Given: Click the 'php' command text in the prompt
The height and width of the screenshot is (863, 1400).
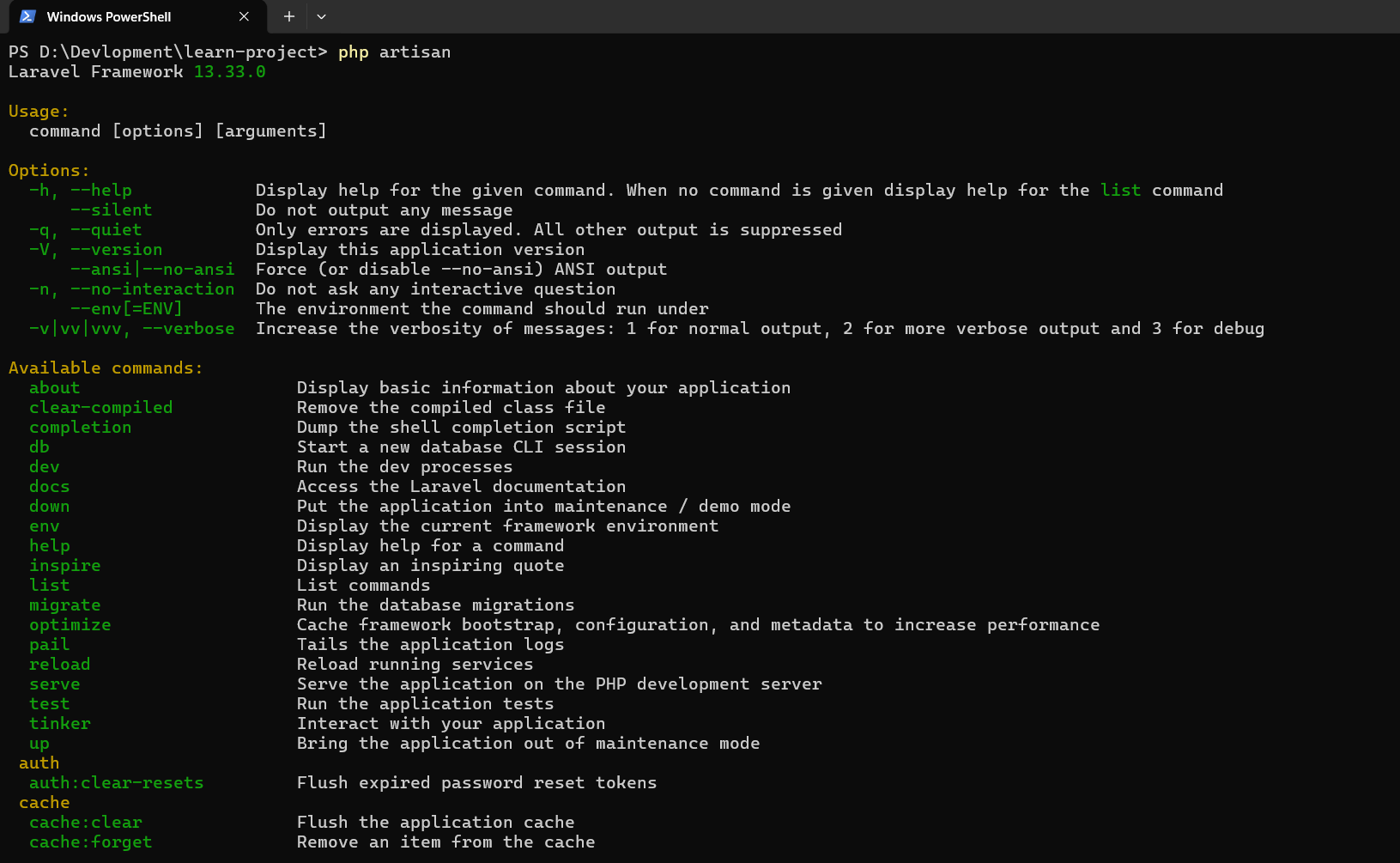Looking at the screenshot, I should coord(354,52).
